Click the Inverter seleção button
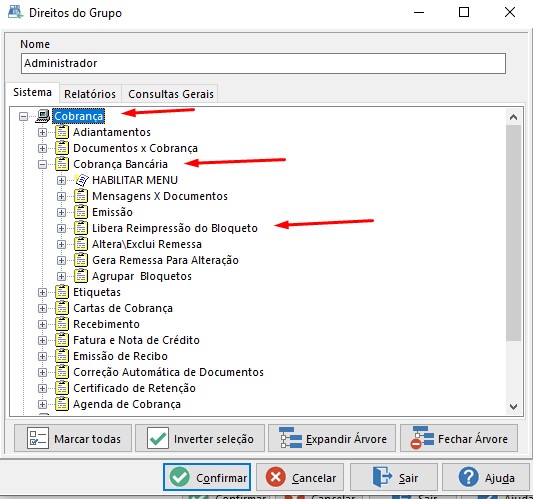This screenshot has height=499, width=533. 200,438
